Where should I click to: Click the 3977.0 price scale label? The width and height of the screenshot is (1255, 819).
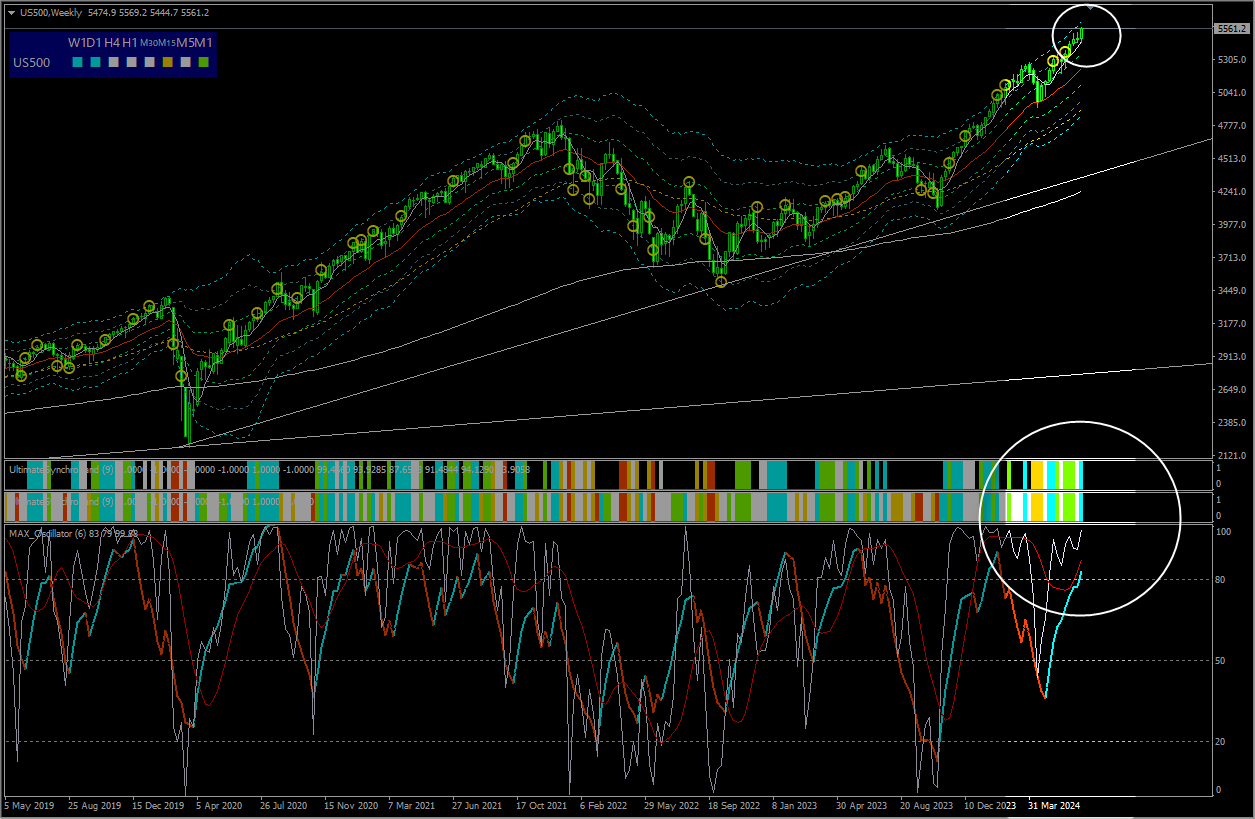pyautogui.click(x=1230, y=225)
